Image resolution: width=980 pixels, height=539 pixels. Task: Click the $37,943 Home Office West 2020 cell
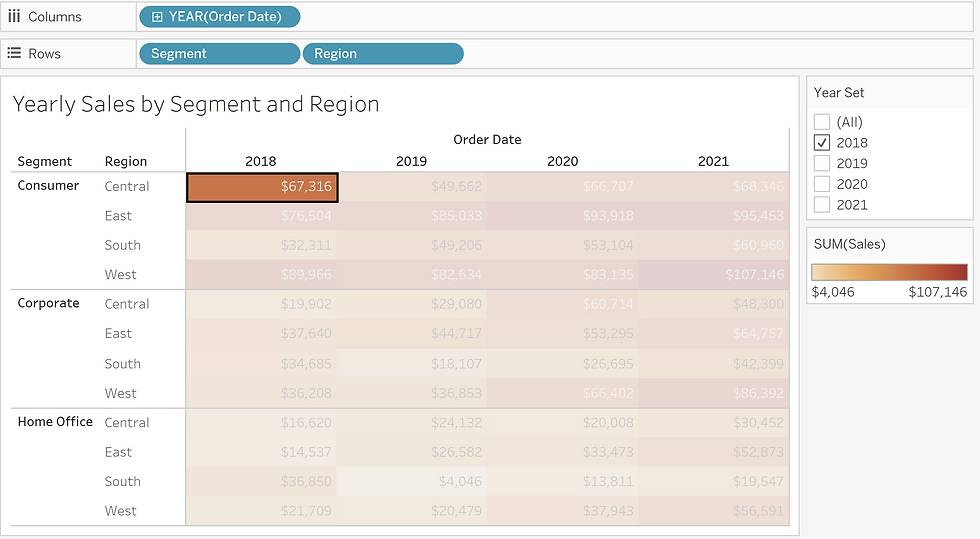pyautogui.click(x=563, y=511)
